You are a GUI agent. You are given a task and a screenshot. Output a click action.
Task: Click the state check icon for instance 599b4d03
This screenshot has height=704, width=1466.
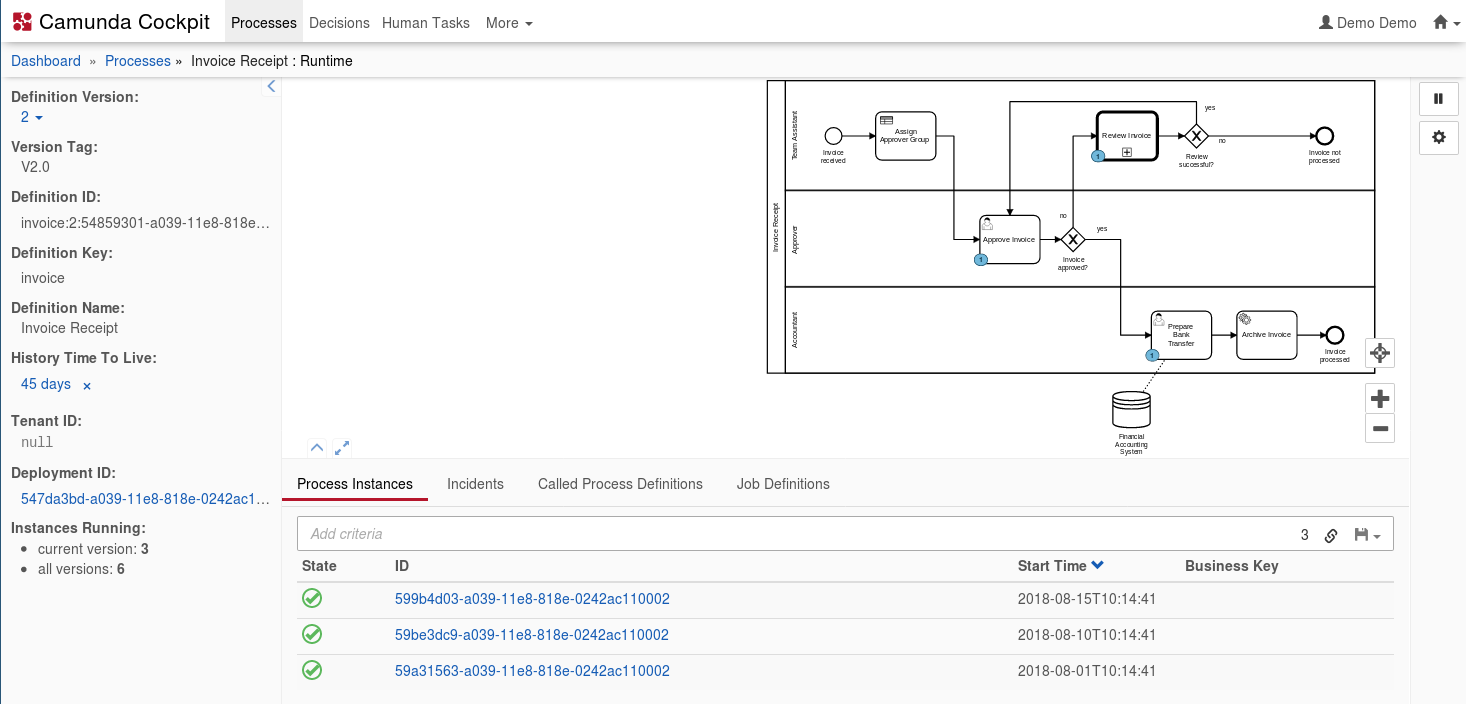[312, 598]
